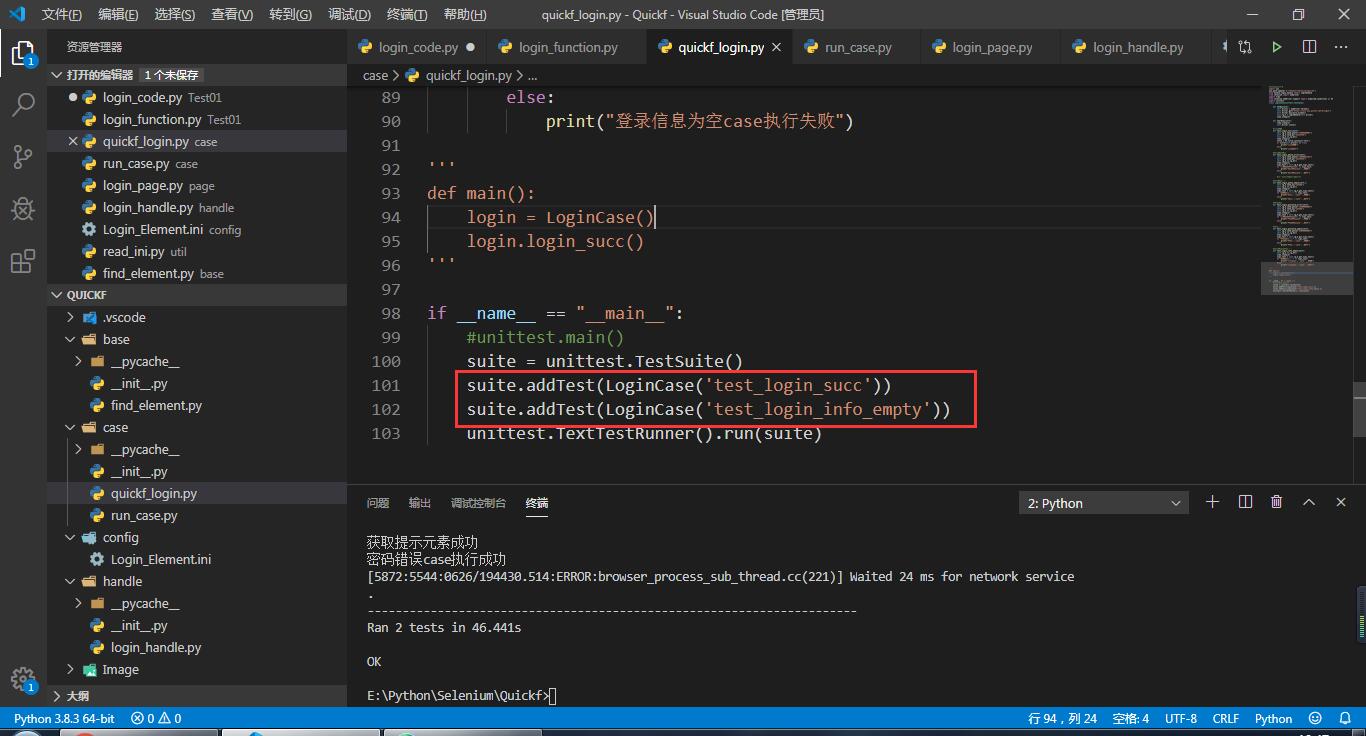Switch to login_function.py editor tab

(568, 47)
